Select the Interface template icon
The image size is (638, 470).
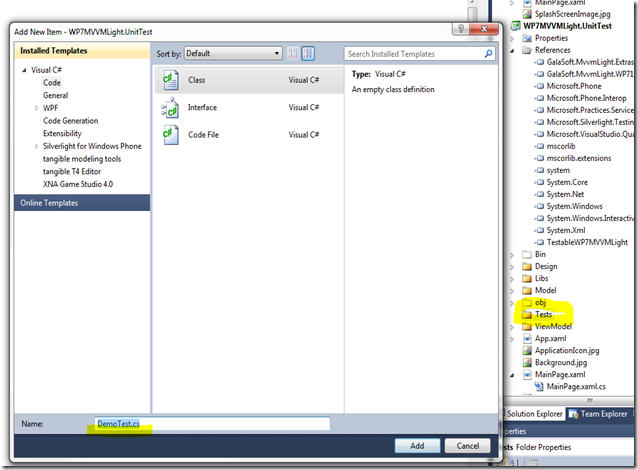[170, 107]
